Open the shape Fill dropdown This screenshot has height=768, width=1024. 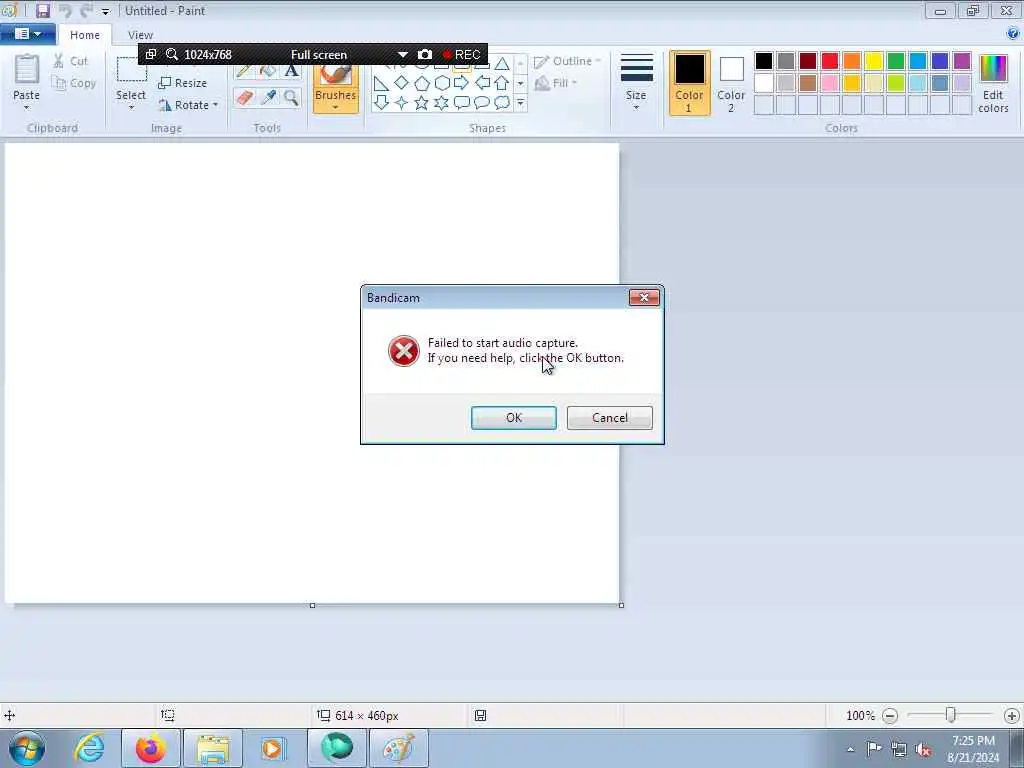pos(556,83)
